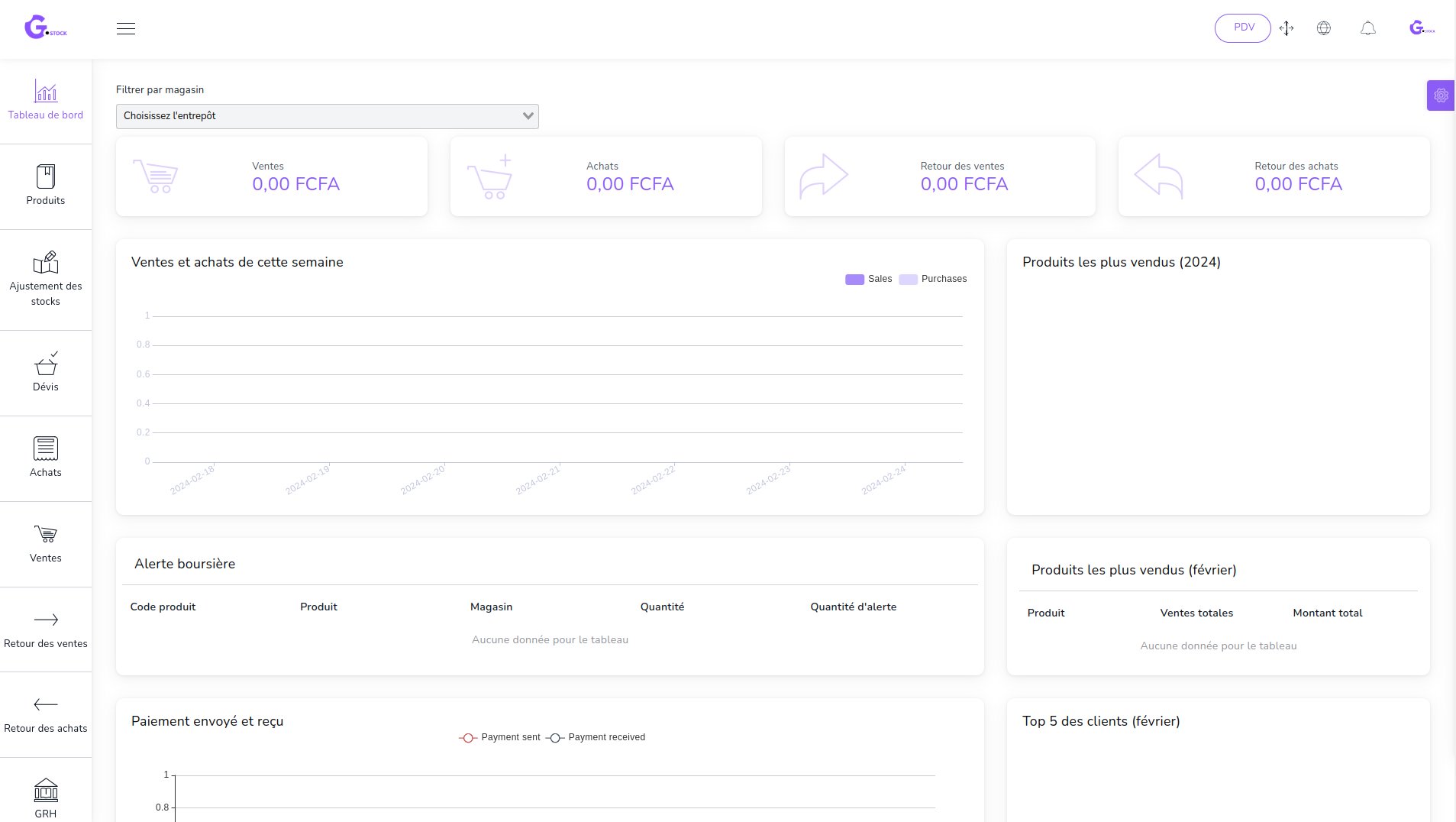Toggle Sales series in chart legend
1456x822 pixels.
click(x=869, y=279)
